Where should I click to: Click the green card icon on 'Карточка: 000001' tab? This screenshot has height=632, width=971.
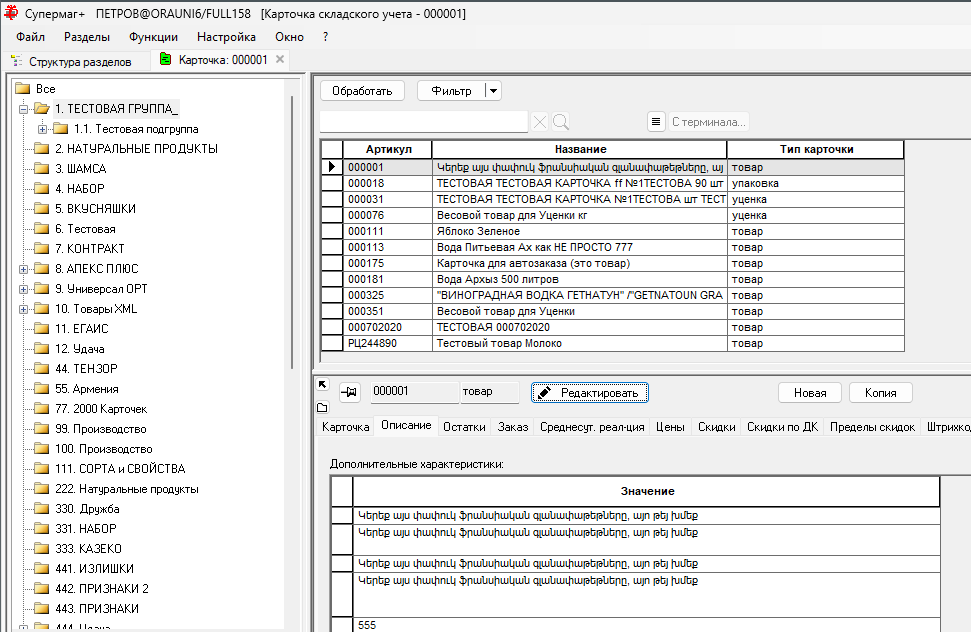tap(165, 60)
